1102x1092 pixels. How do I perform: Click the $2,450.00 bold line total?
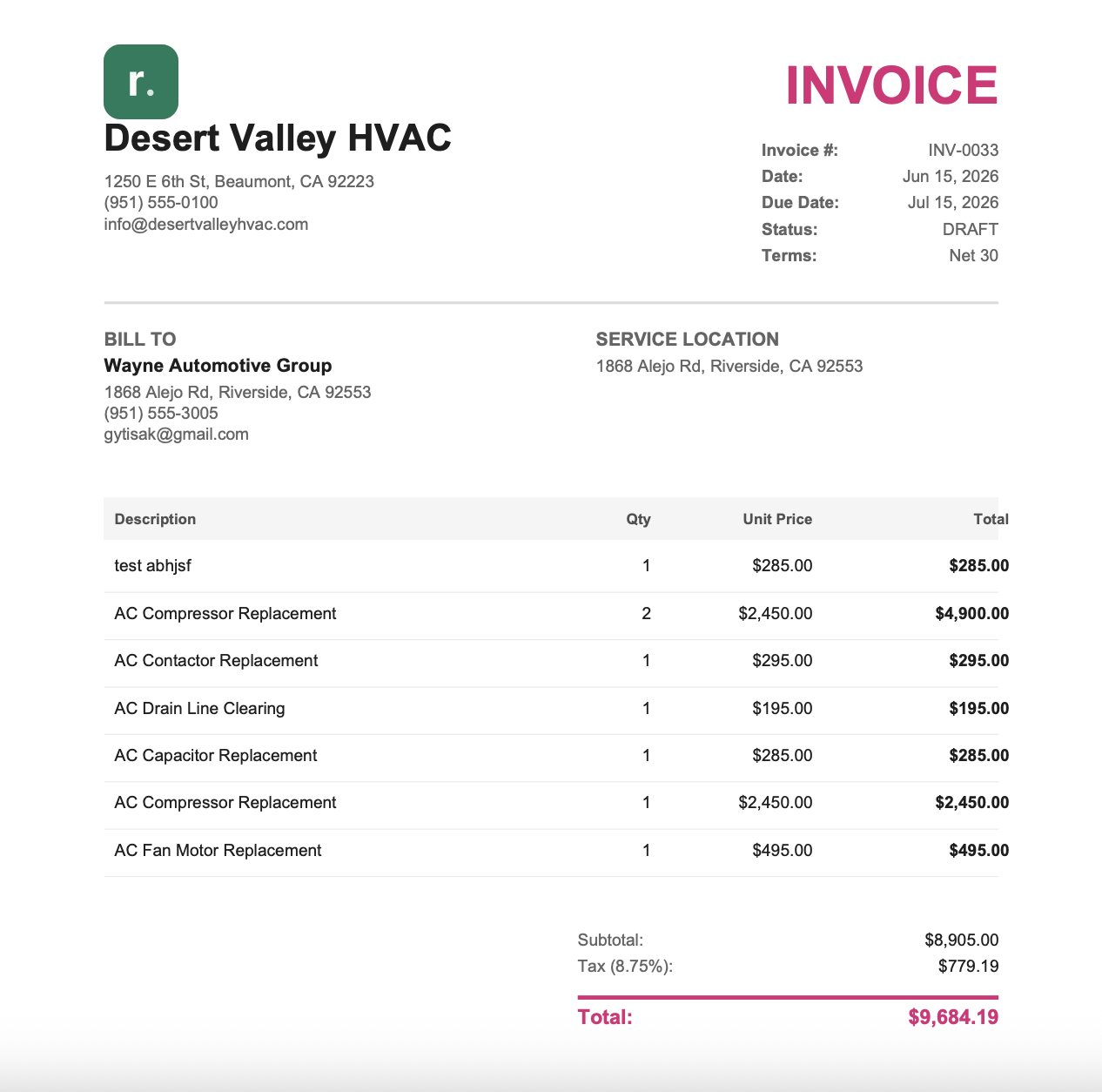(972, 803)
